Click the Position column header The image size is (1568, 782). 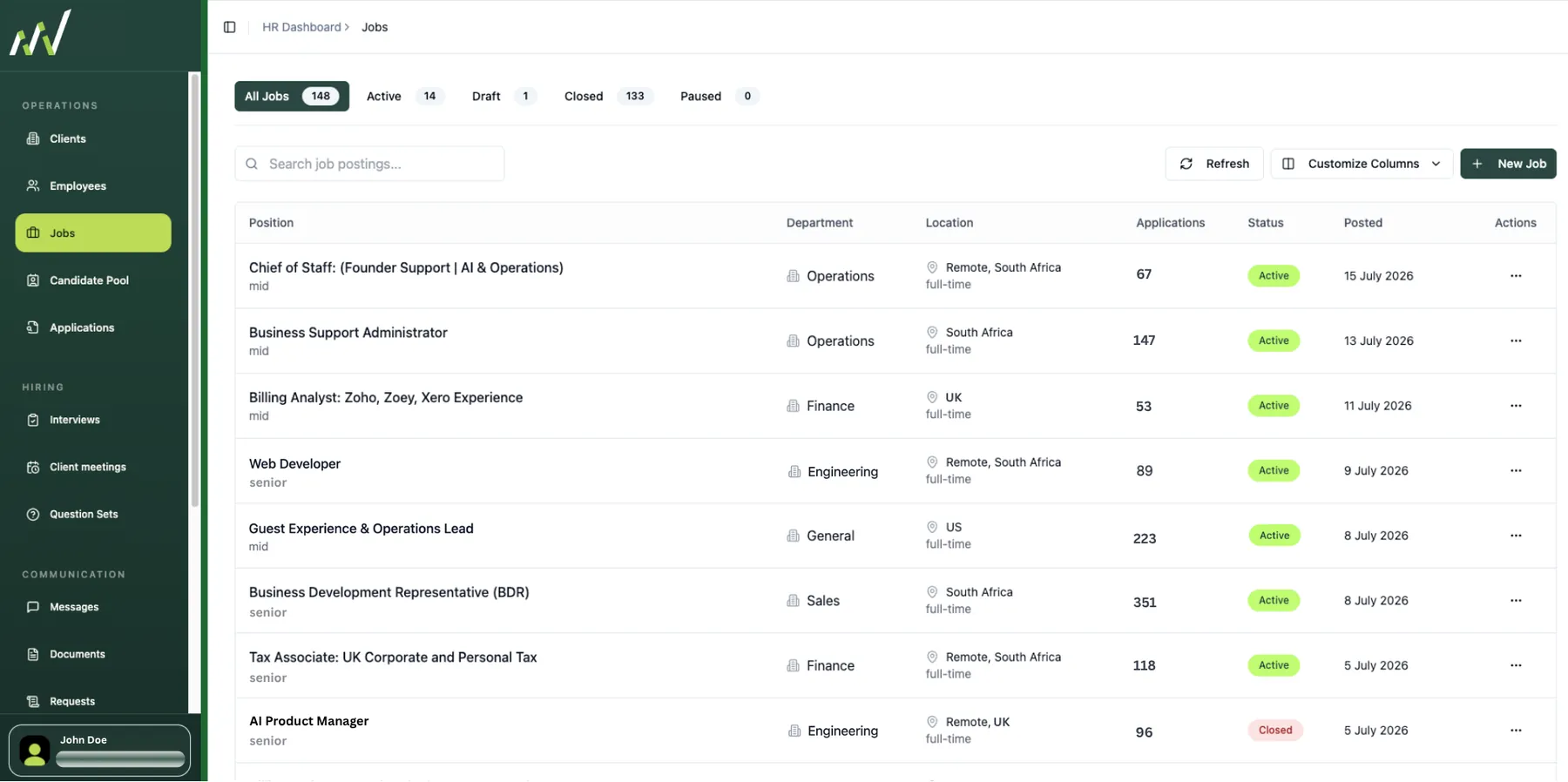[x=271, y=223]
